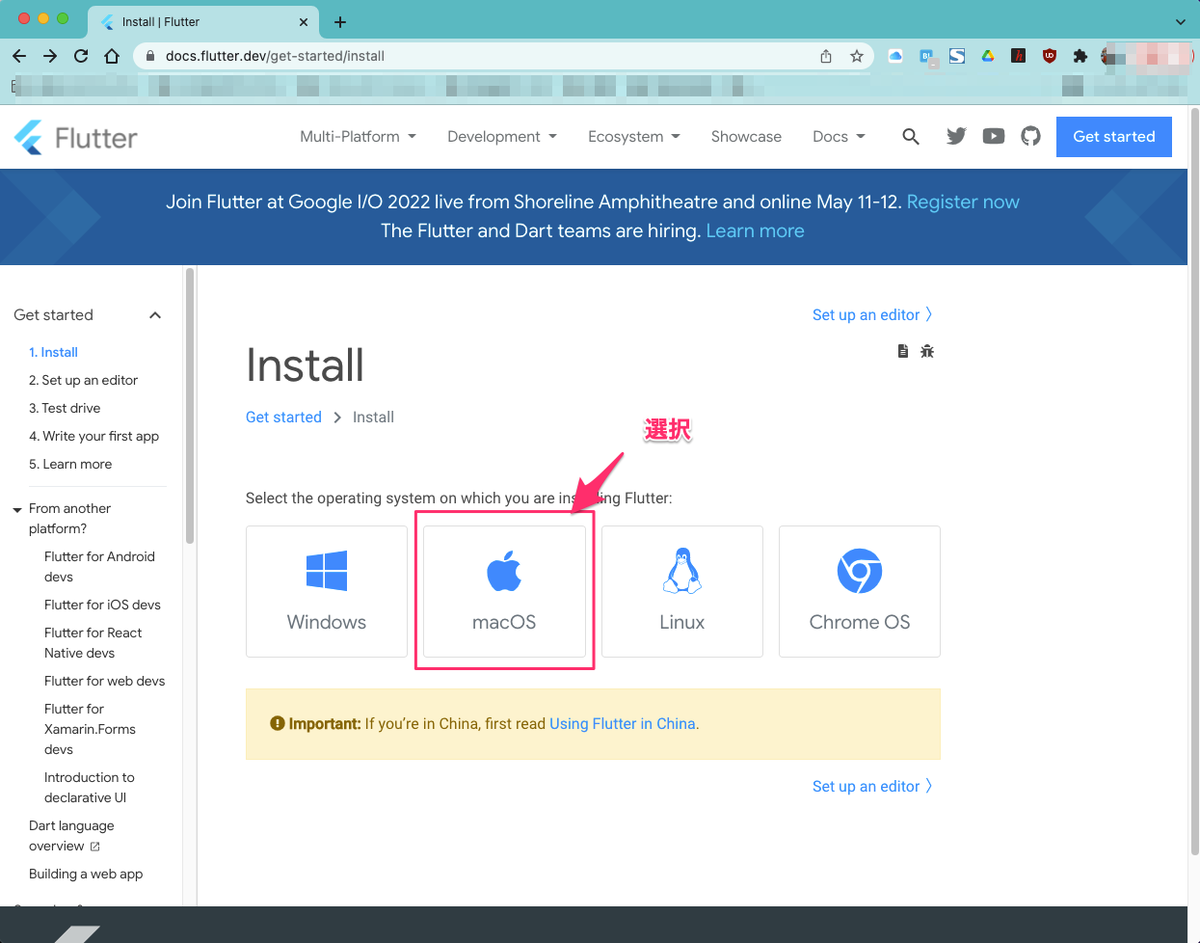Choose the macOS operating system card
Image resolution: width=1200 pixels, height=943 pixels.
coord(504,592)
